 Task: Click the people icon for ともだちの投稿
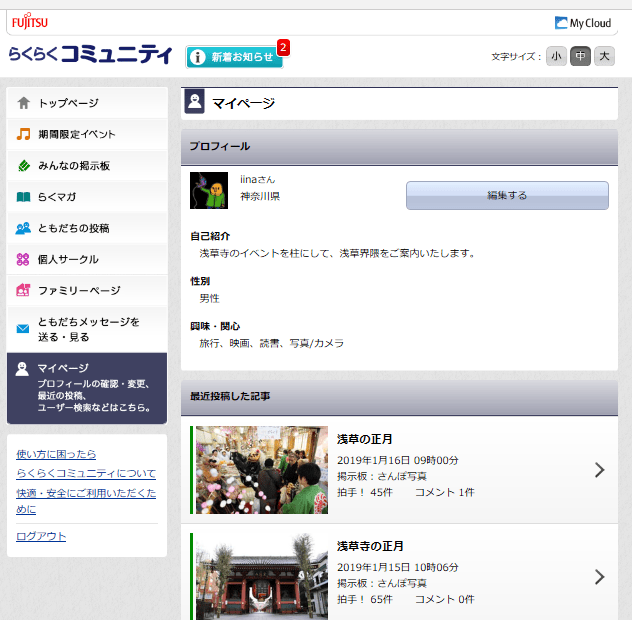(x=23, y=228)
